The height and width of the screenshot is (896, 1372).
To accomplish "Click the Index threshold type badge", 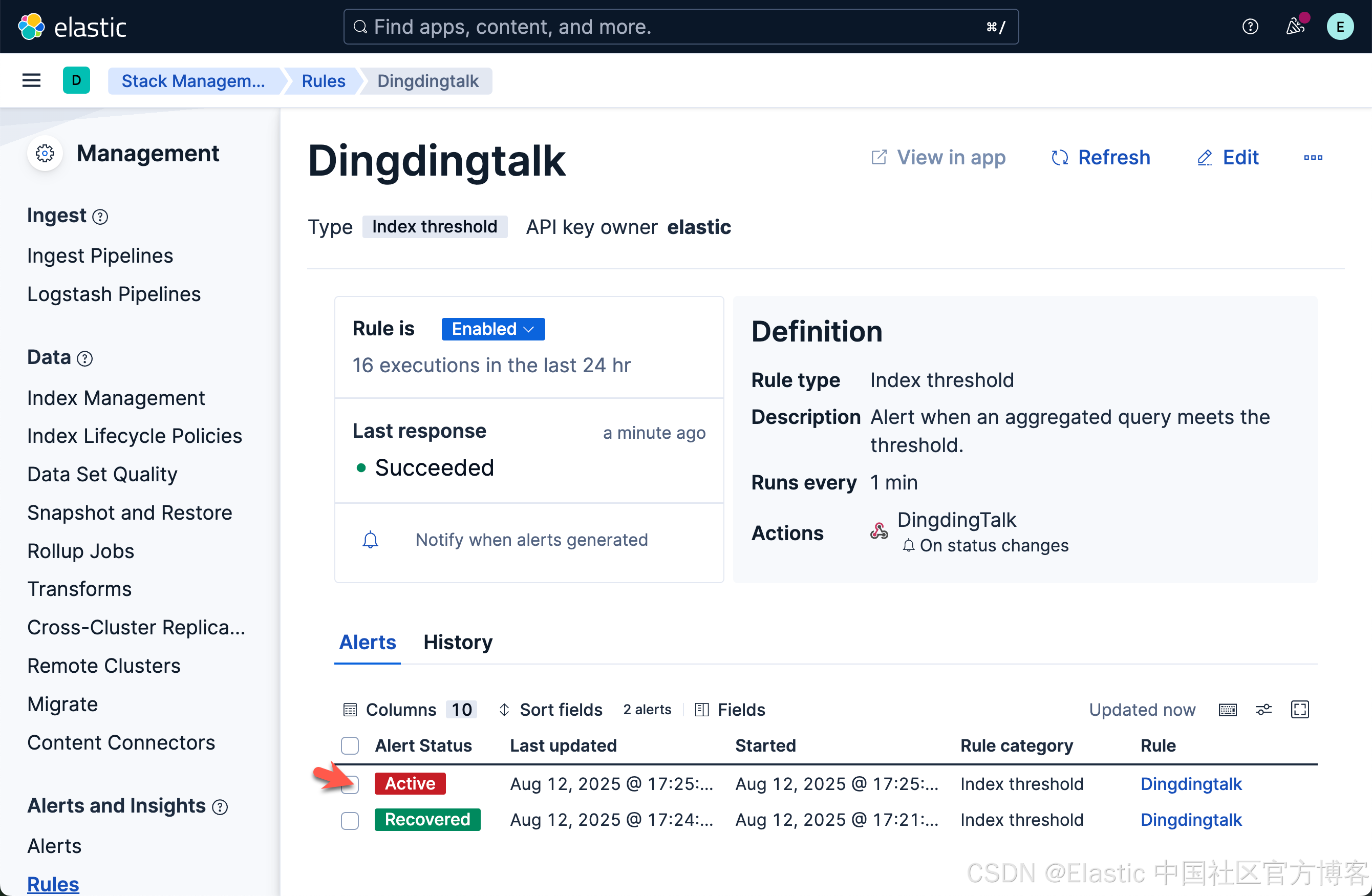I will click(x=435, y=227).
